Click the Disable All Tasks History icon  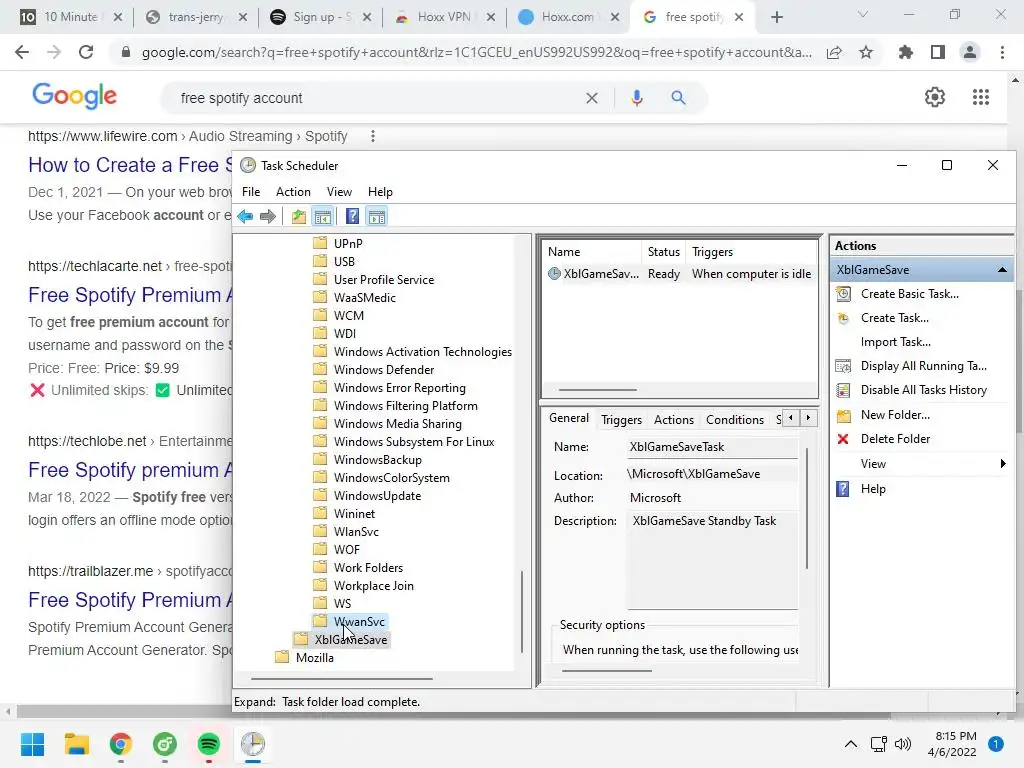coord(843,390)
